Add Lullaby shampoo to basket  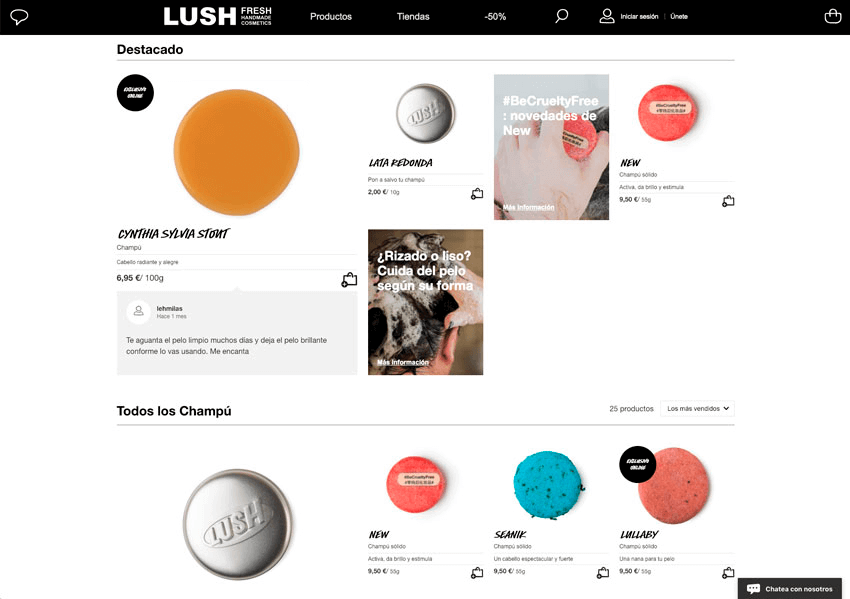728,572
